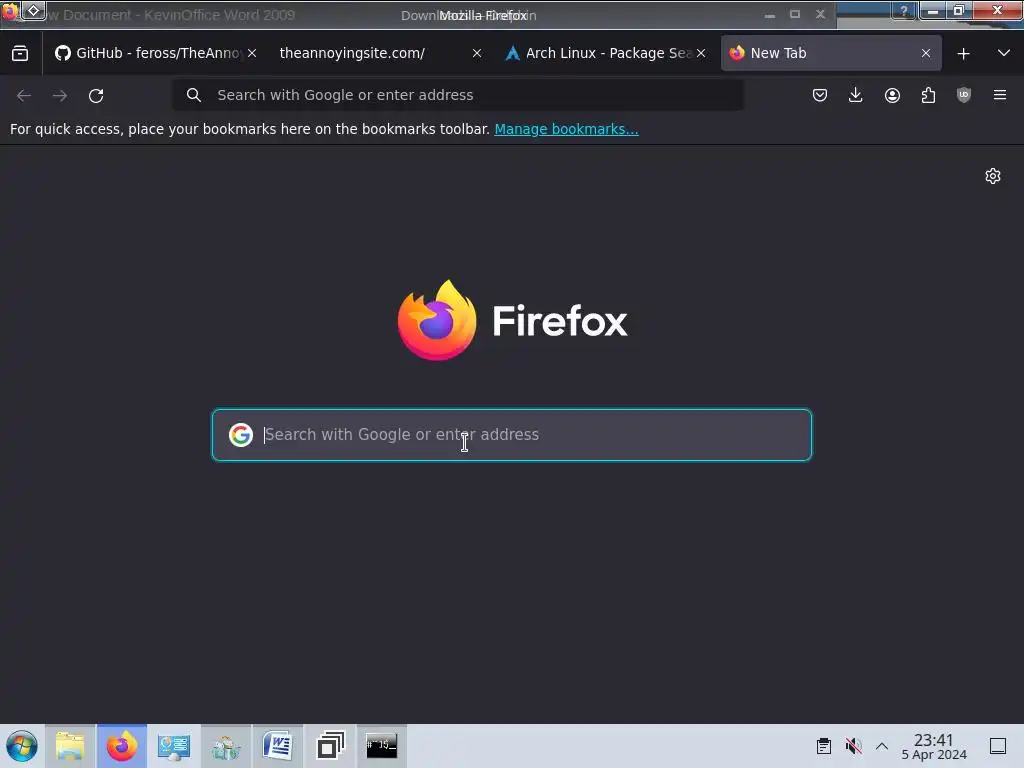Switch to the Word taskbar icon
1024x768 pixels.
point(278,746)
